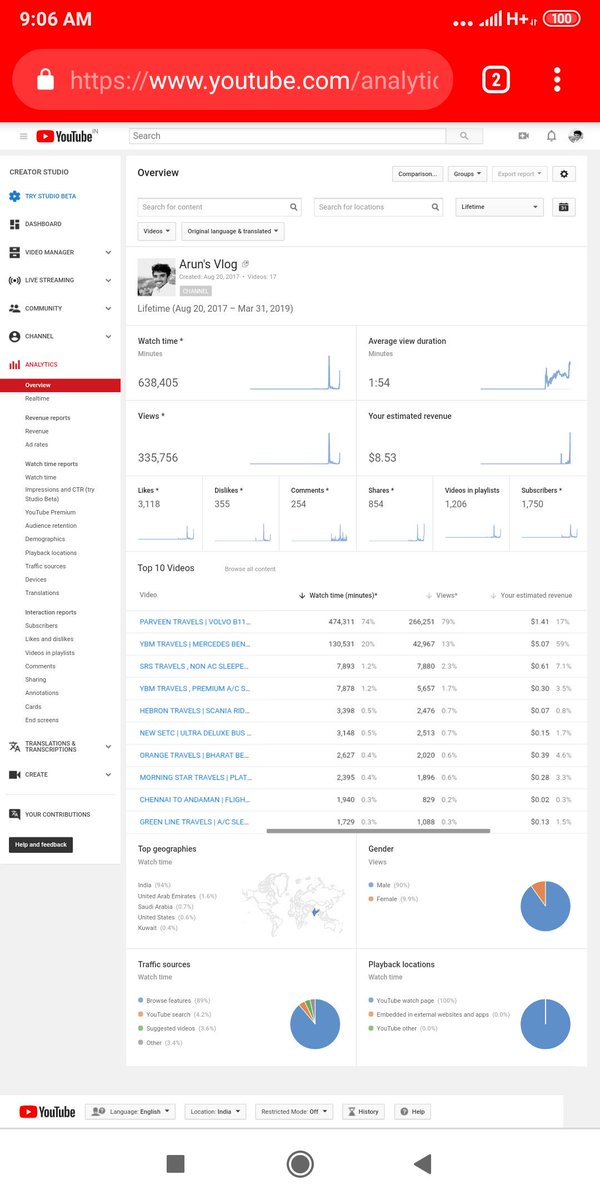Open browser three-dot menu
The height and width of the screenshot is (1200, 600).
(x=557, y=80)
